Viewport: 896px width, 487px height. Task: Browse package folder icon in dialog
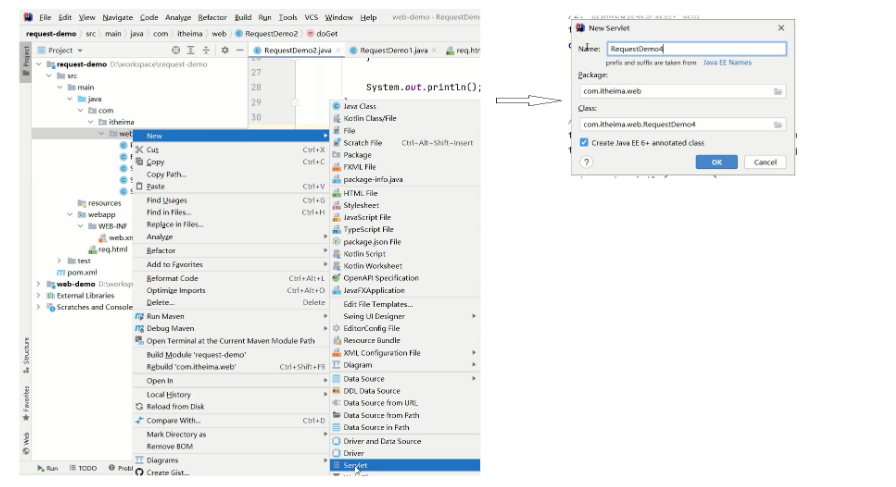[778, 91]
